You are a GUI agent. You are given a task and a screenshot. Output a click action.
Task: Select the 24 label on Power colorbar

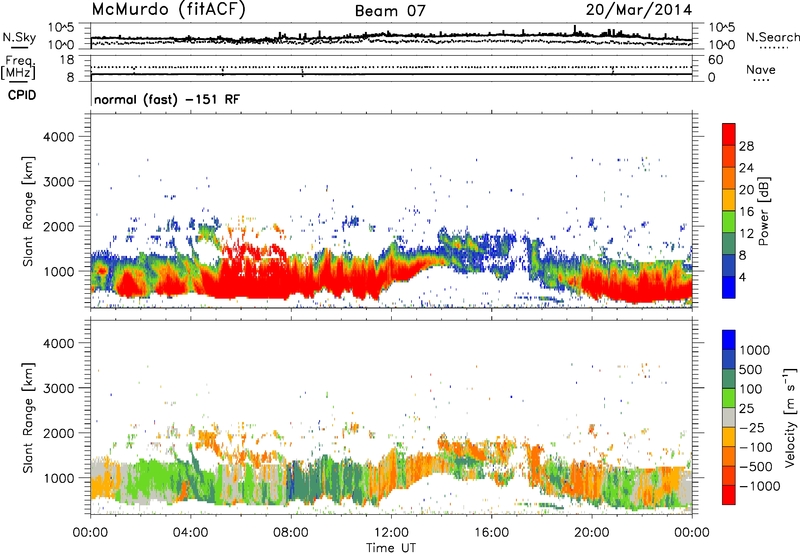pos(746,168)
